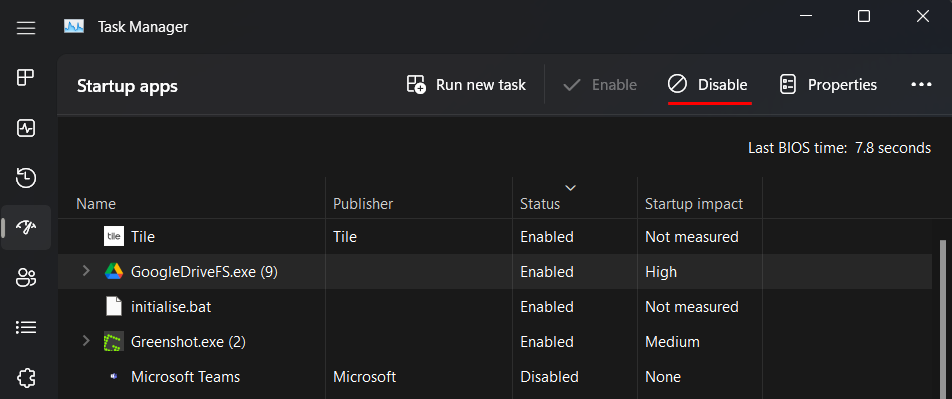Open the App history icon
This screenshot has width=952, height=399.
tap(26, 178)
